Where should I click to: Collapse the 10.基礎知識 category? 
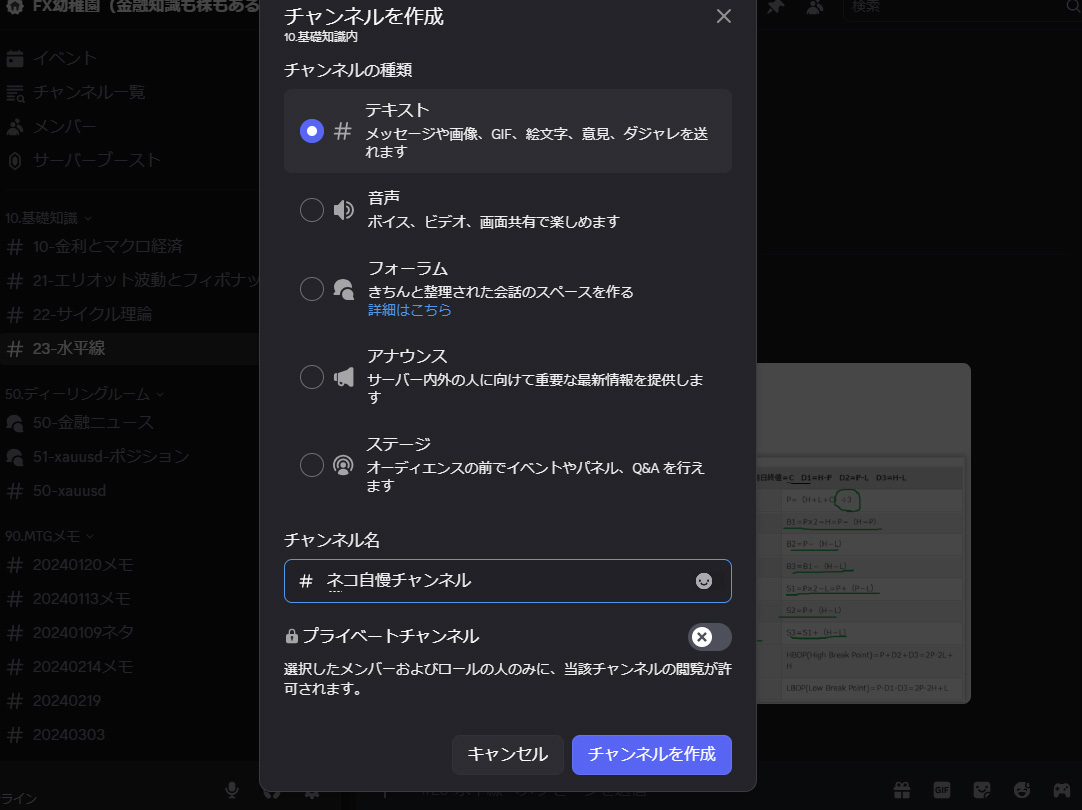[48, 217]
